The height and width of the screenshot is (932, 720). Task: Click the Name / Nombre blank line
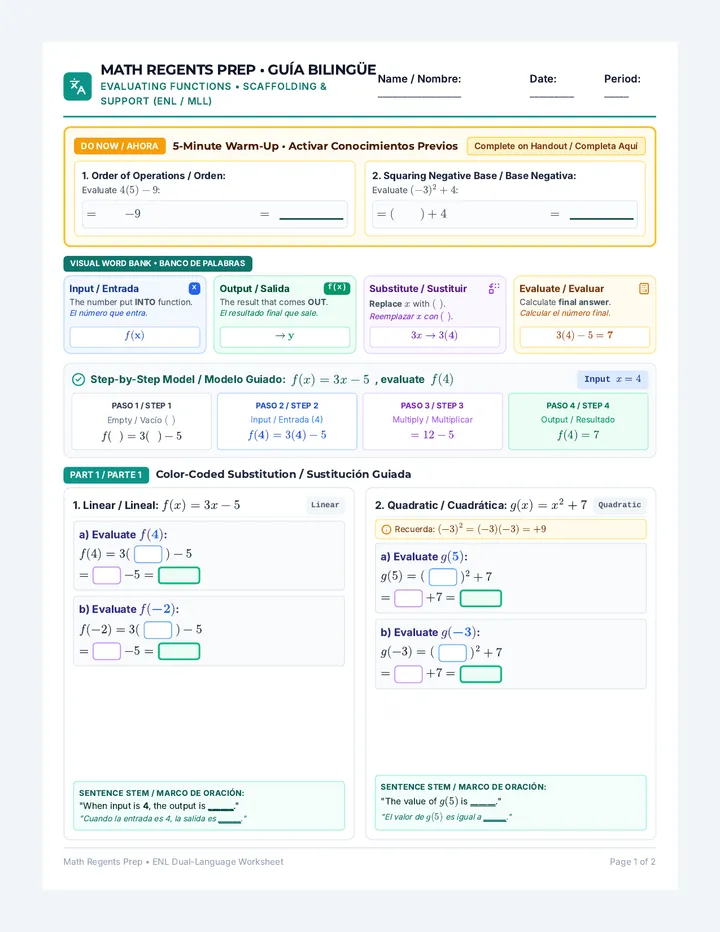pyautogui.click(x=419, y=96)
